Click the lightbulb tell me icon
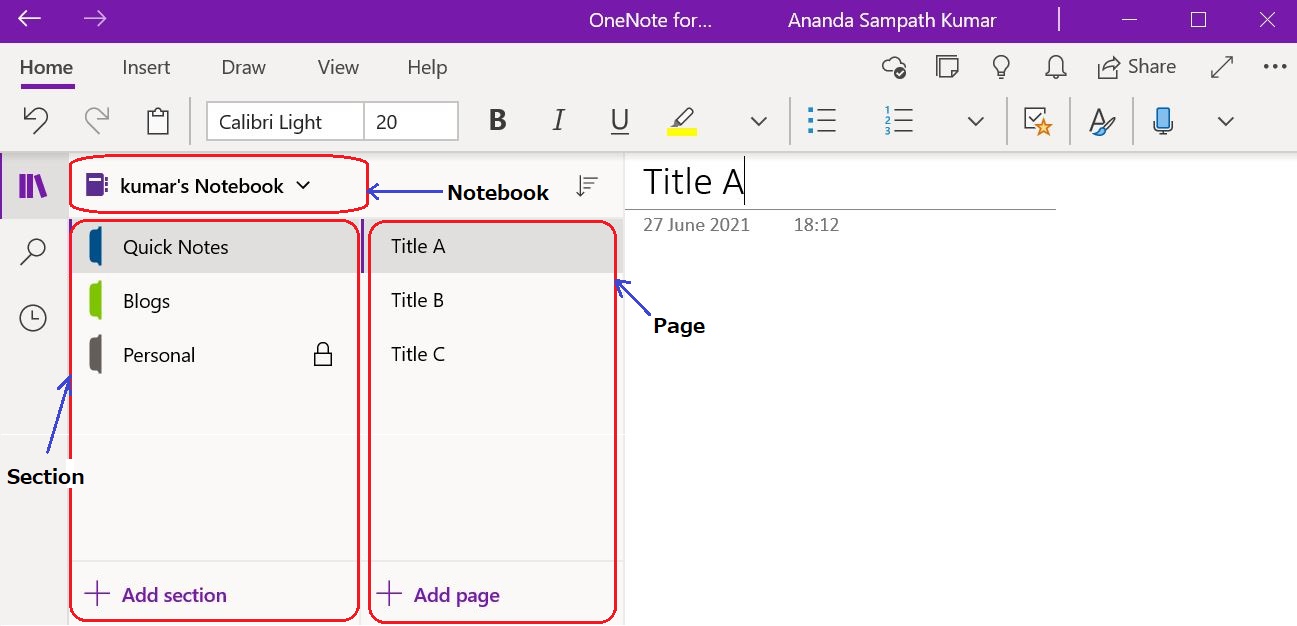The image size is (1297, 626). tap(1001, 67)
